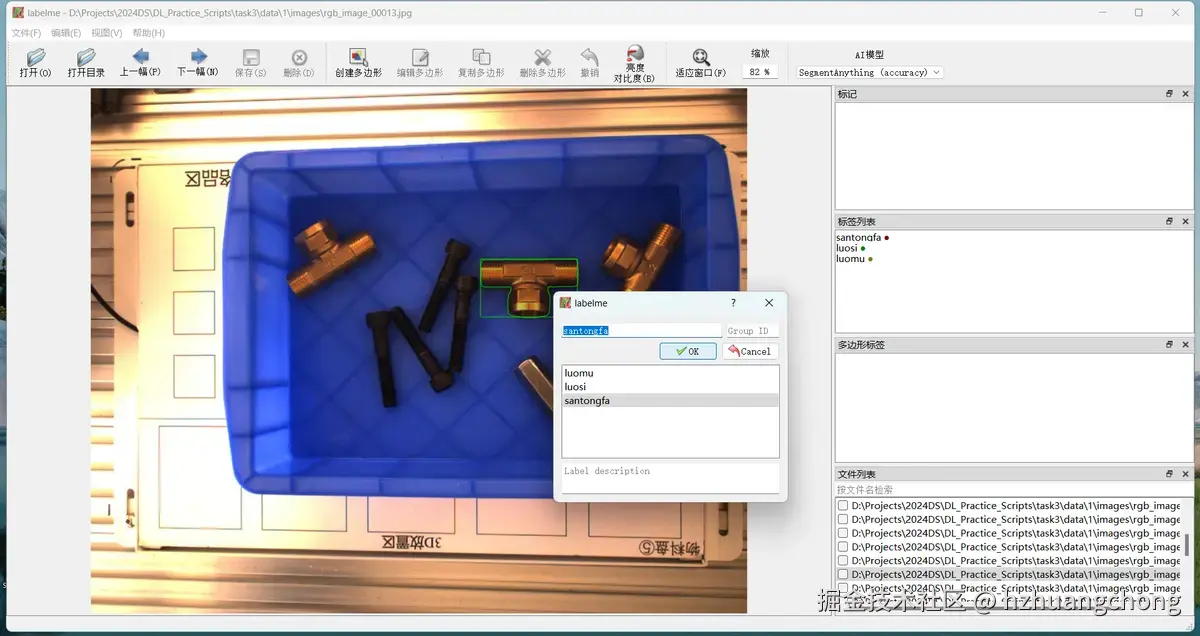1200x636 pixels.
Task: Click the ? help button in labelme dialog
Action: (x=733, y=303)
